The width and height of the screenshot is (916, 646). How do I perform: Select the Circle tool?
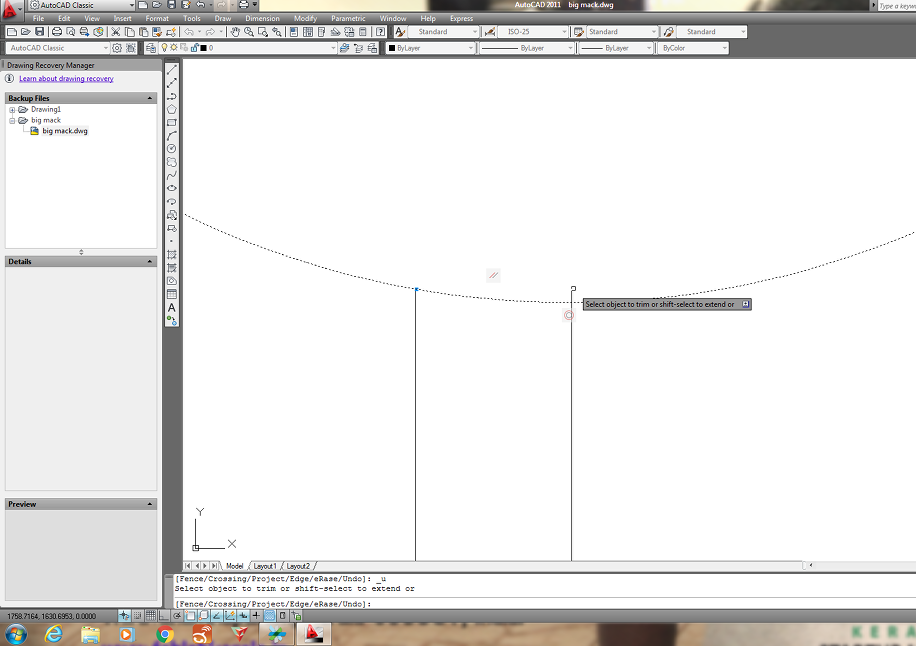click(172, 148)
